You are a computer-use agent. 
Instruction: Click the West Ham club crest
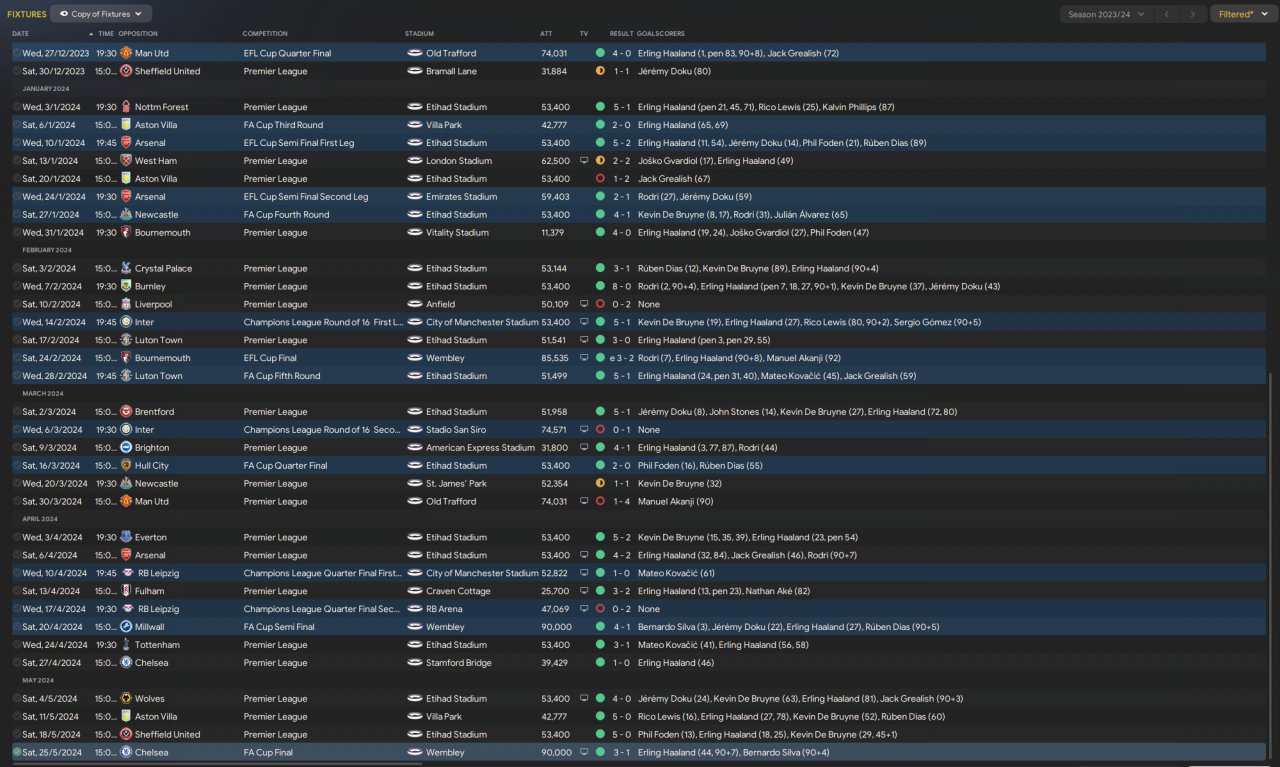pos(126,161)
